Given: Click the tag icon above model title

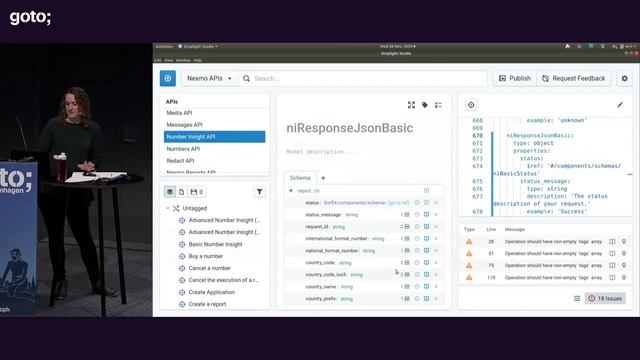Looking at the screenshot, I should click(425, 105).
